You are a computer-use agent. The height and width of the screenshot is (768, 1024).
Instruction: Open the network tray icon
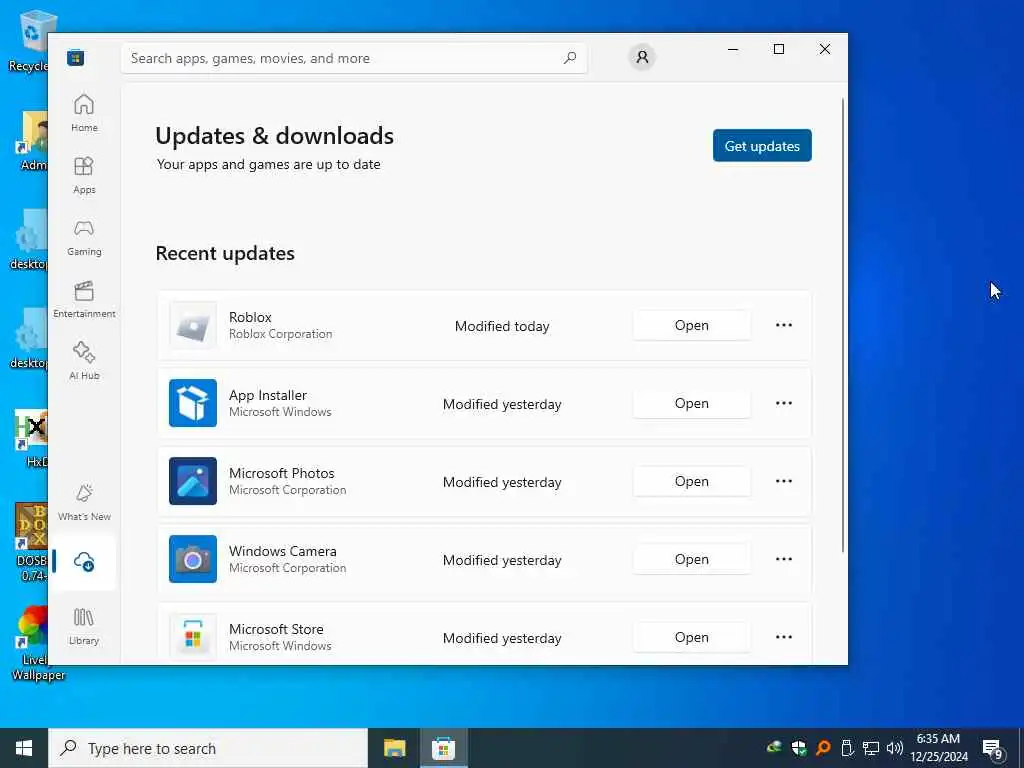(871, 748)
